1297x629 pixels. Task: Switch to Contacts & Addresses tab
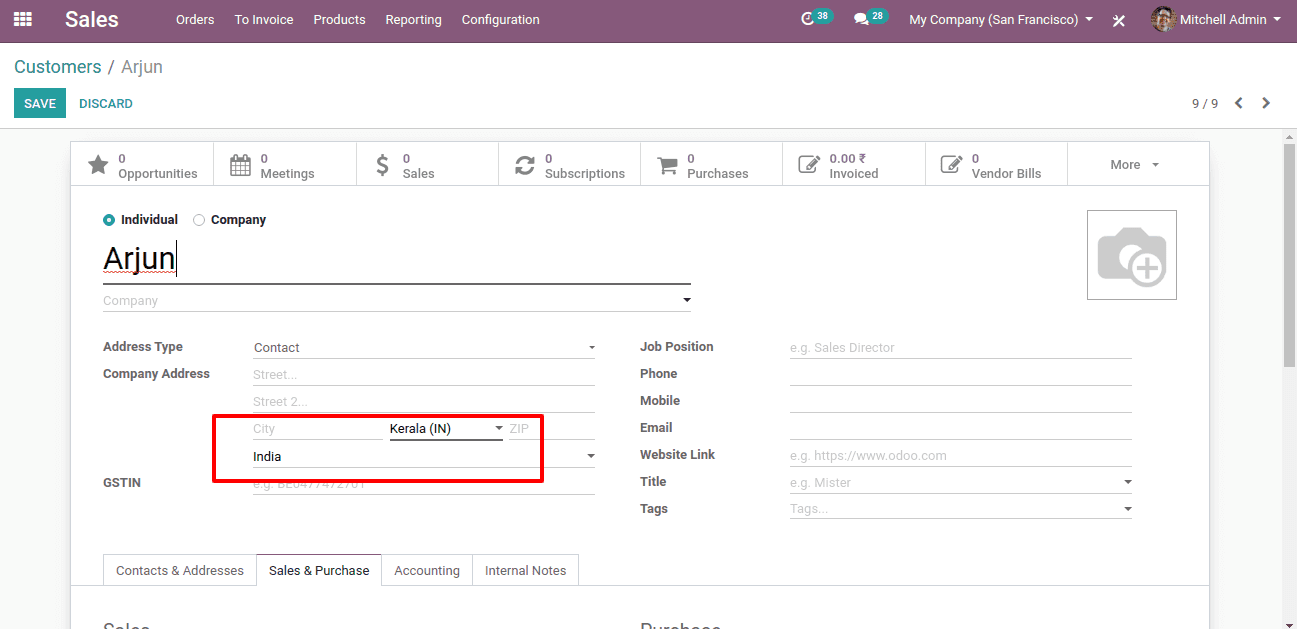pyautogui.click(x=180, y=570)
